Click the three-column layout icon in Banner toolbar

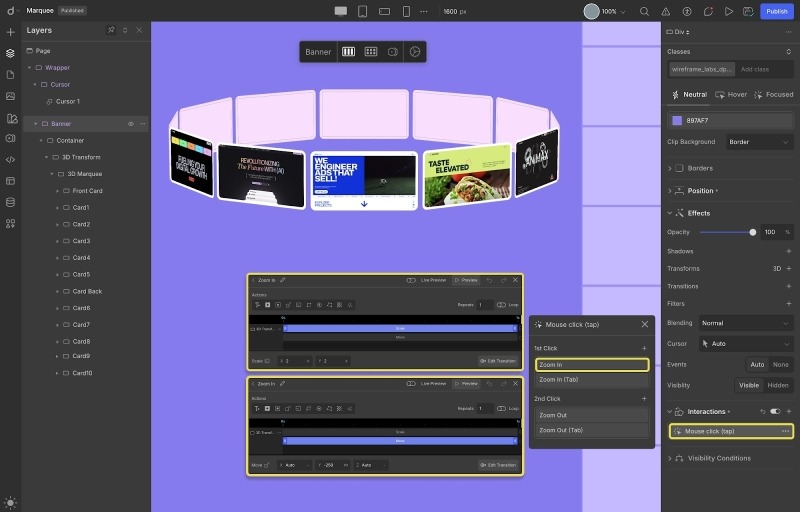coord(349,52)
